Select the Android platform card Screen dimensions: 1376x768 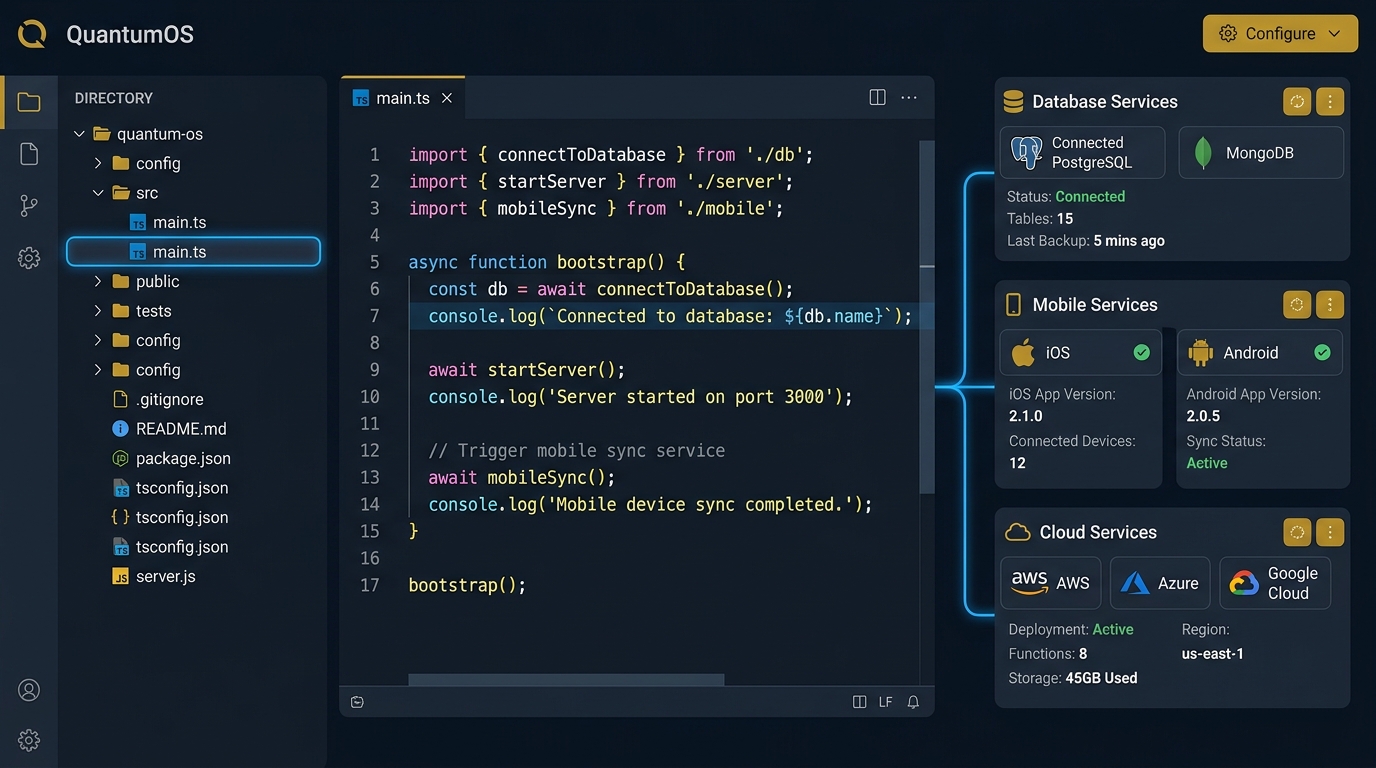click(x=1259, y=352)
